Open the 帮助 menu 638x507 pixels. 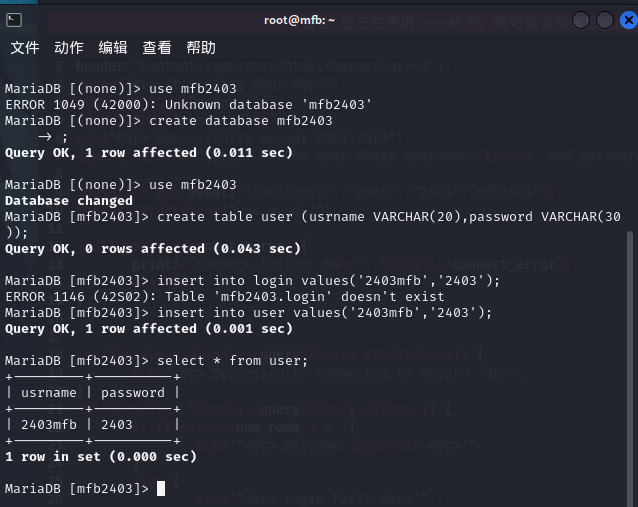point(201,48)
